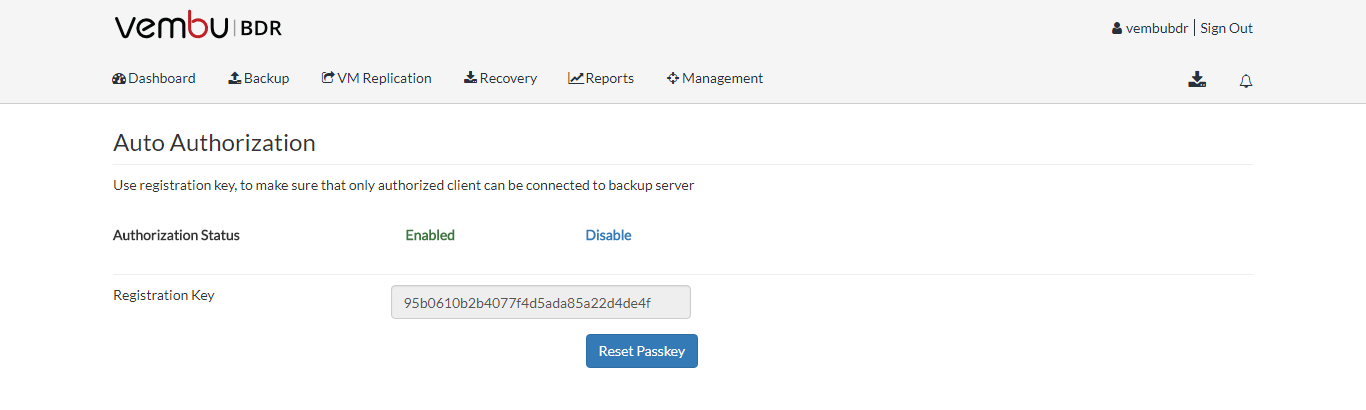The image size is (1366, 410).
Task: Click the Backup upload icon
Action: click(235, 78)
